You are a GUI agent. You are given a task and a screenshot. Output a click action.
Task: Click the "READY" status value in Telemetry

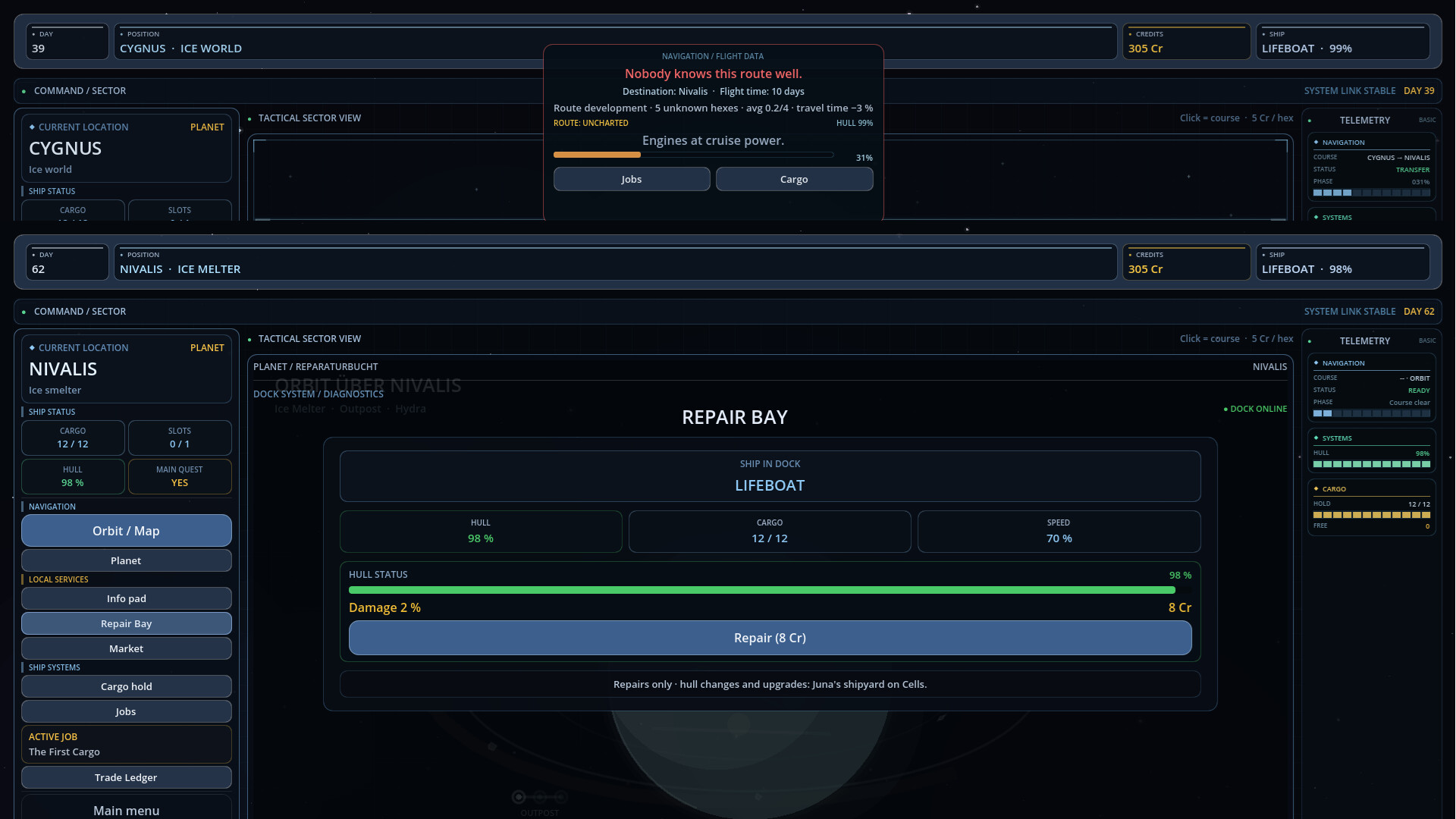coord(1419,391)
